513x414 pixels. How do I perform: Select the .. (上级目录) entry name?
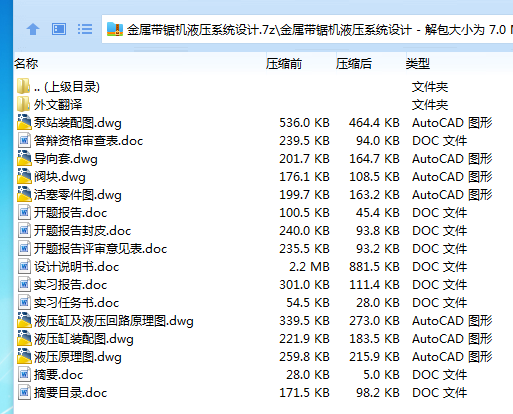[67, 87]
